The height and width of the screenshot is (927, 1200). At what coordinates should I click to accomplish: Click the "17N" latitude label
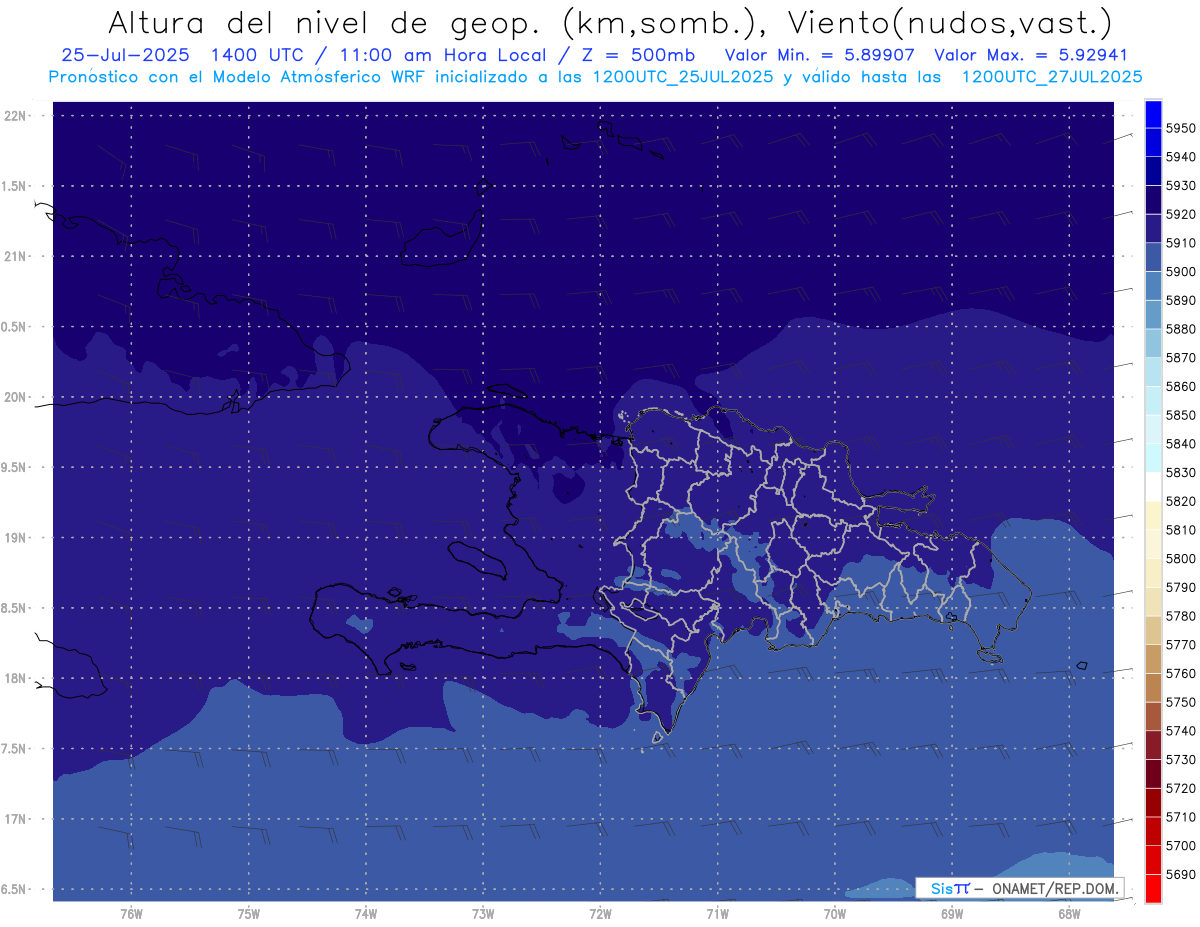pos(17,819)
